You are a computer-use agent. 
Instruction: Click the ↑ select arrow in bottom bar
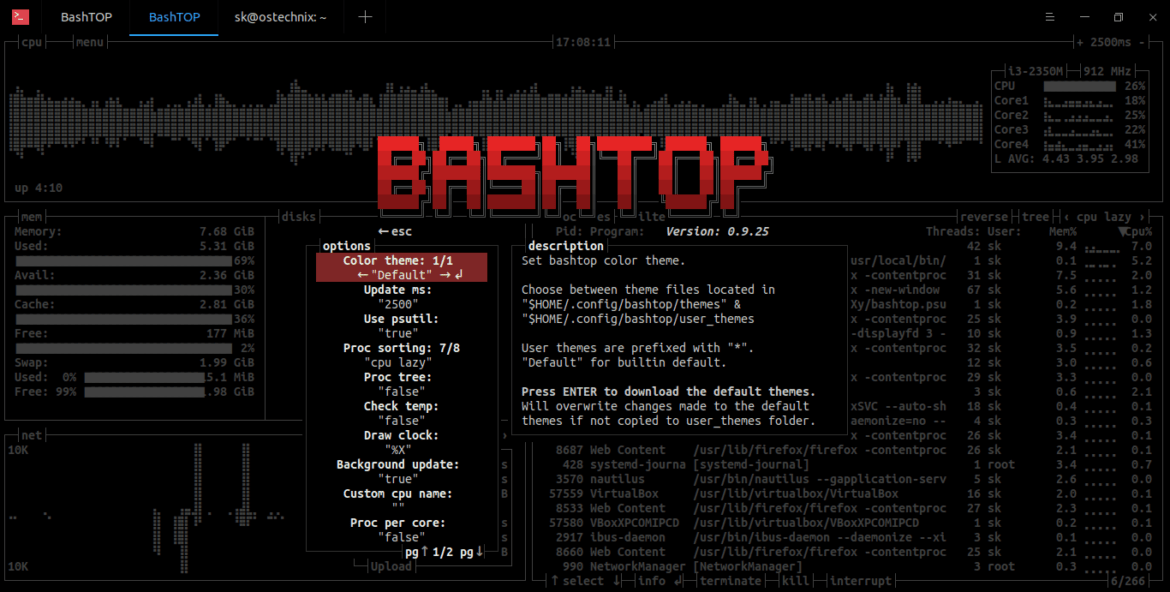click(x=554, y=580)
